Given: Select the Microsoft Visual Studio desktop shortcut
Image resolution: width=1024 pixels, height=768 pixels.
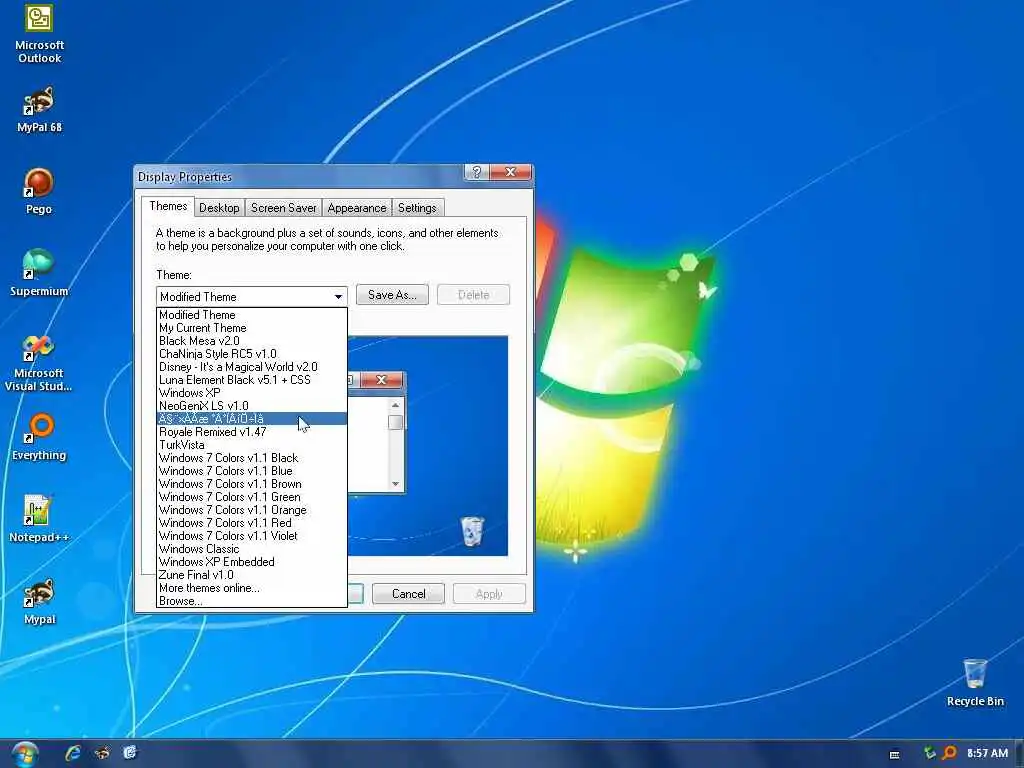Looking at the screenshot, I should 39,362.
